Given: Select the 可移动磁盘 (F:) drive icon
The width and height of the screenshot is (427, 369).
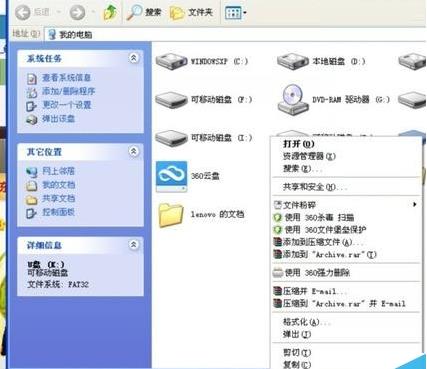Looking at the screenshot, I should point(171,100).
